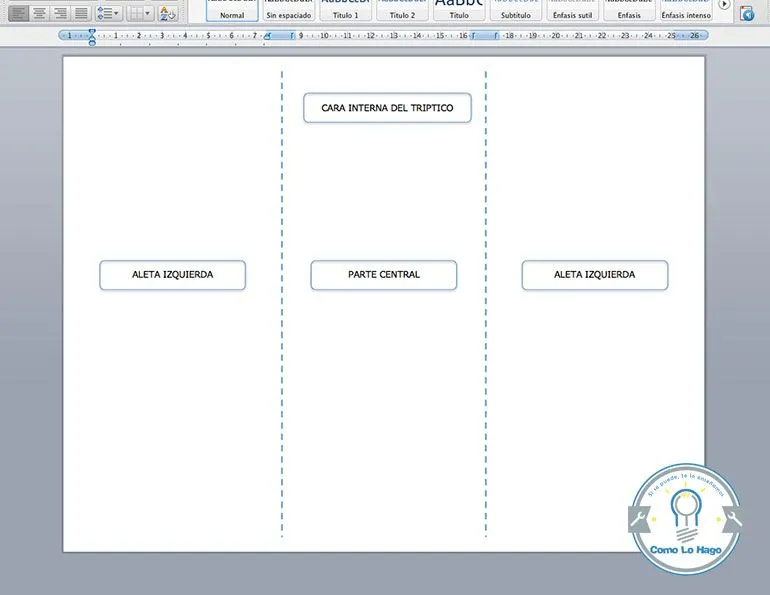770x595 pixels.
Task: Open the styles pane icon
Action: [x=747, y=13]
